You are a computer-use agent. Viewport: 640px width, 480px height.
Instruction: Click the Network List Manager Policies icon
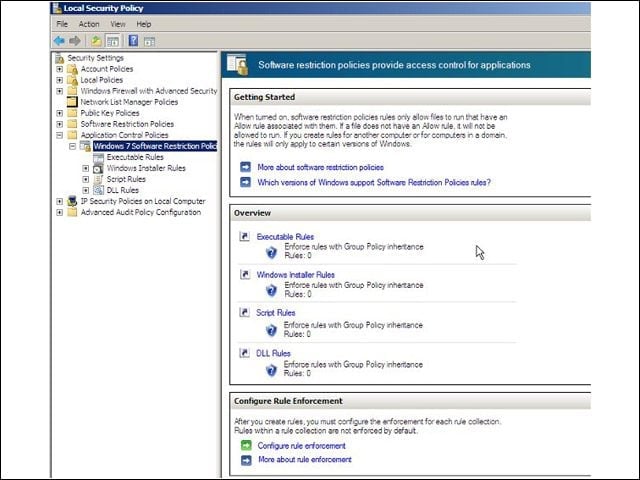click(72, 102)
